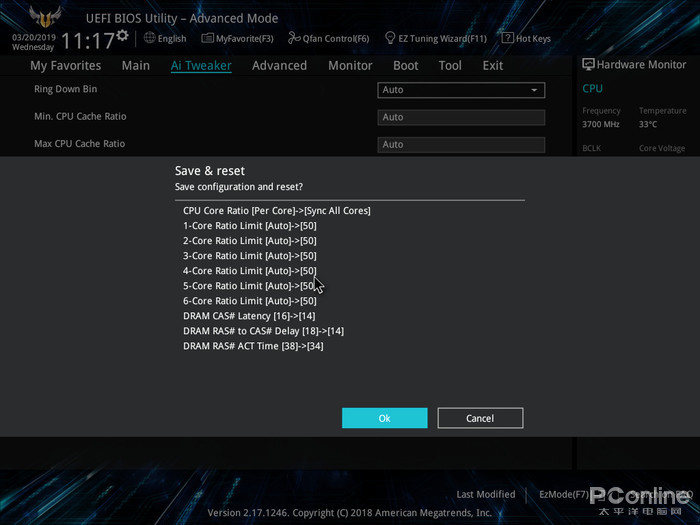The height and width of the screenshot is (525, 700).
Task: Click the MyFavorite folder icon
Action: [207, 38]
